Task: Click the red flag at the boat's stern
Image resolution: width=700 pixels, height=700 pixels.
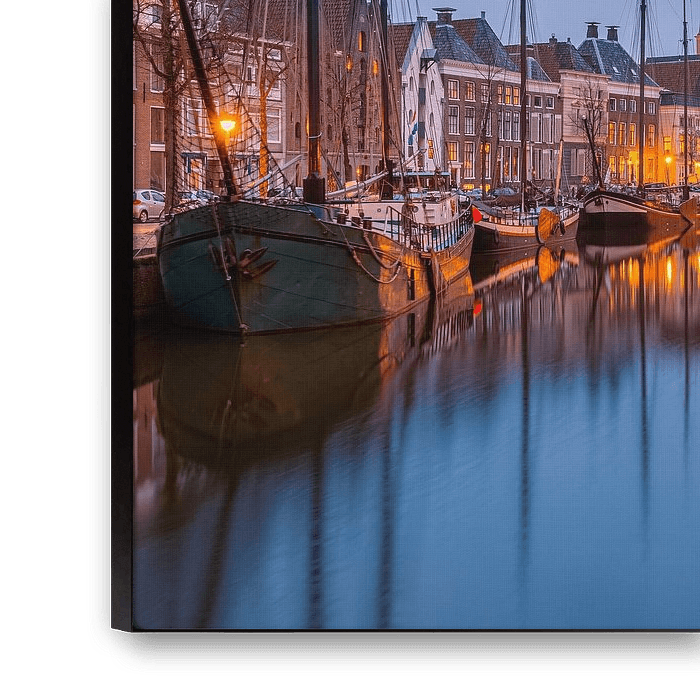Action: click(x=477, y=214)
